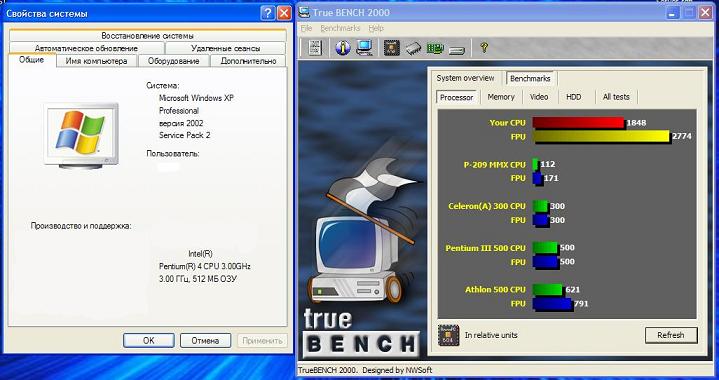Open the blue info icon in toolbar
Image resolution: width=719 pixels, height=380 pixels.
[x=343, y=47]
